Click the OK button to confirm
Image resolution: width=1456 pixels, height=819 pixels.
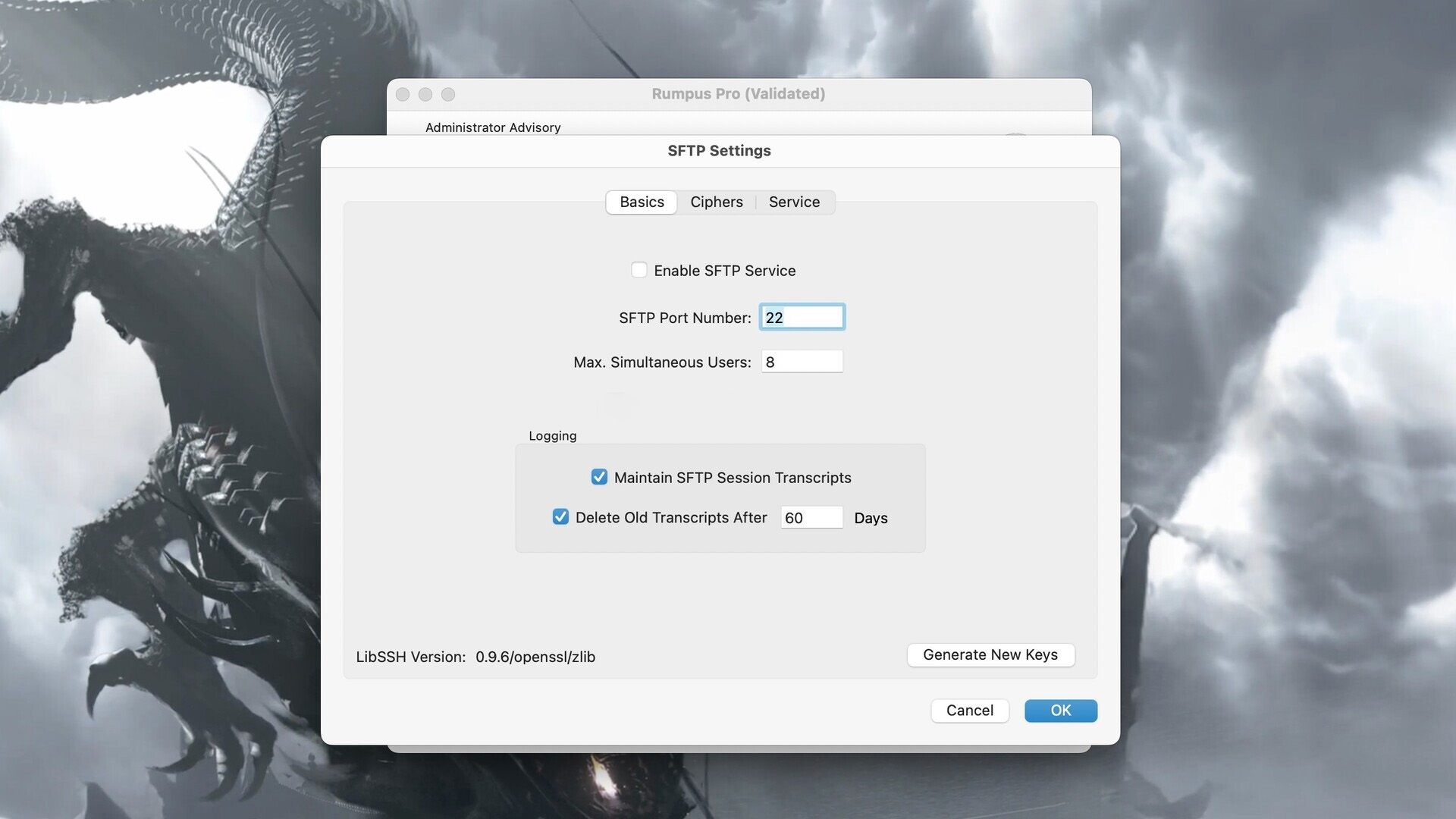(1060, 710)
